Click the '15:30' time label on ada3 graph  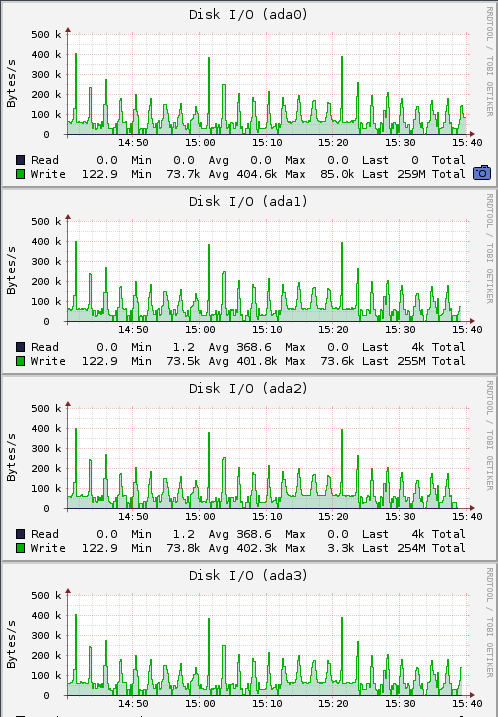(400, 704)
